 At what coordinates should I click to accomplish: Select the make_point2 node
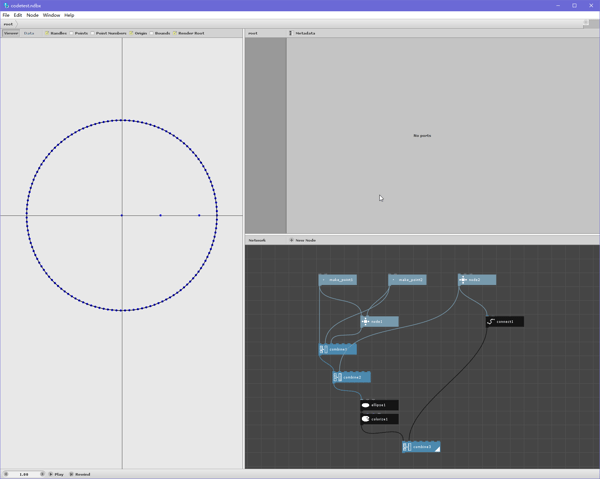(x=407, y=280)
